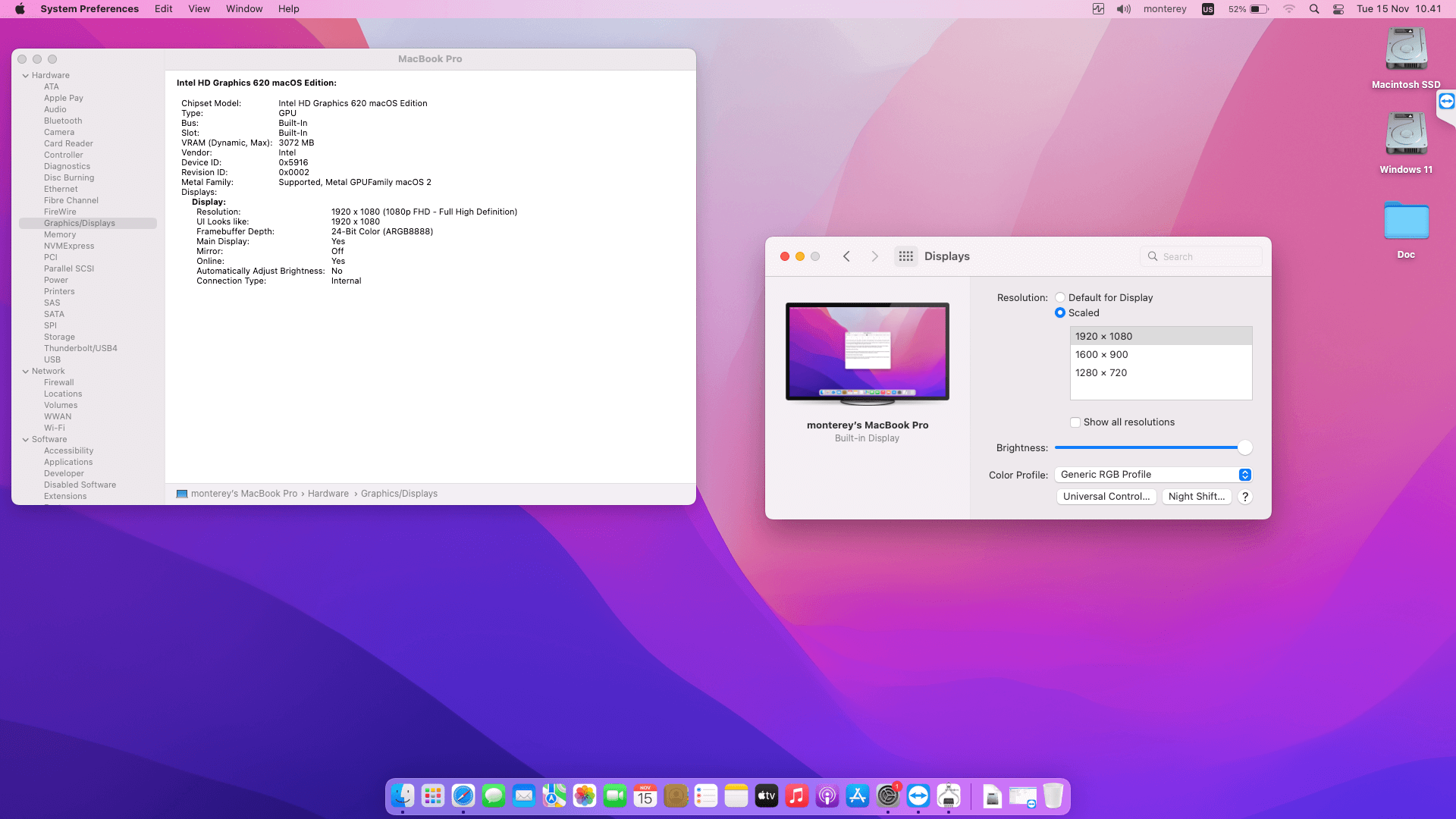Screen dimensions: 1456x819
Task: Select Graphics/Displays in the Hardware sidebar
Action: click(80, 223)
